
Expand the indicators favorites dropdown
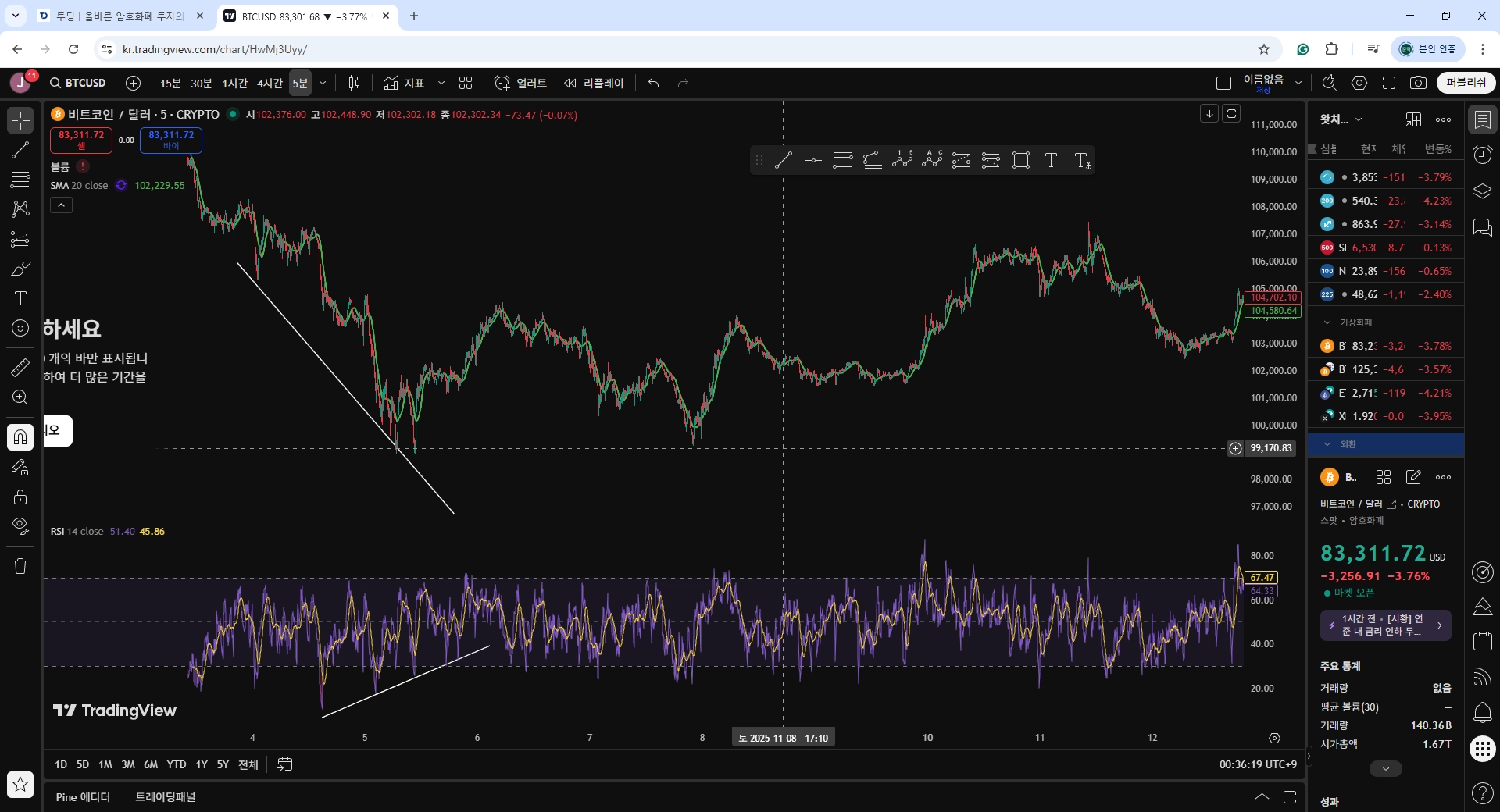(x=441, y=83)
